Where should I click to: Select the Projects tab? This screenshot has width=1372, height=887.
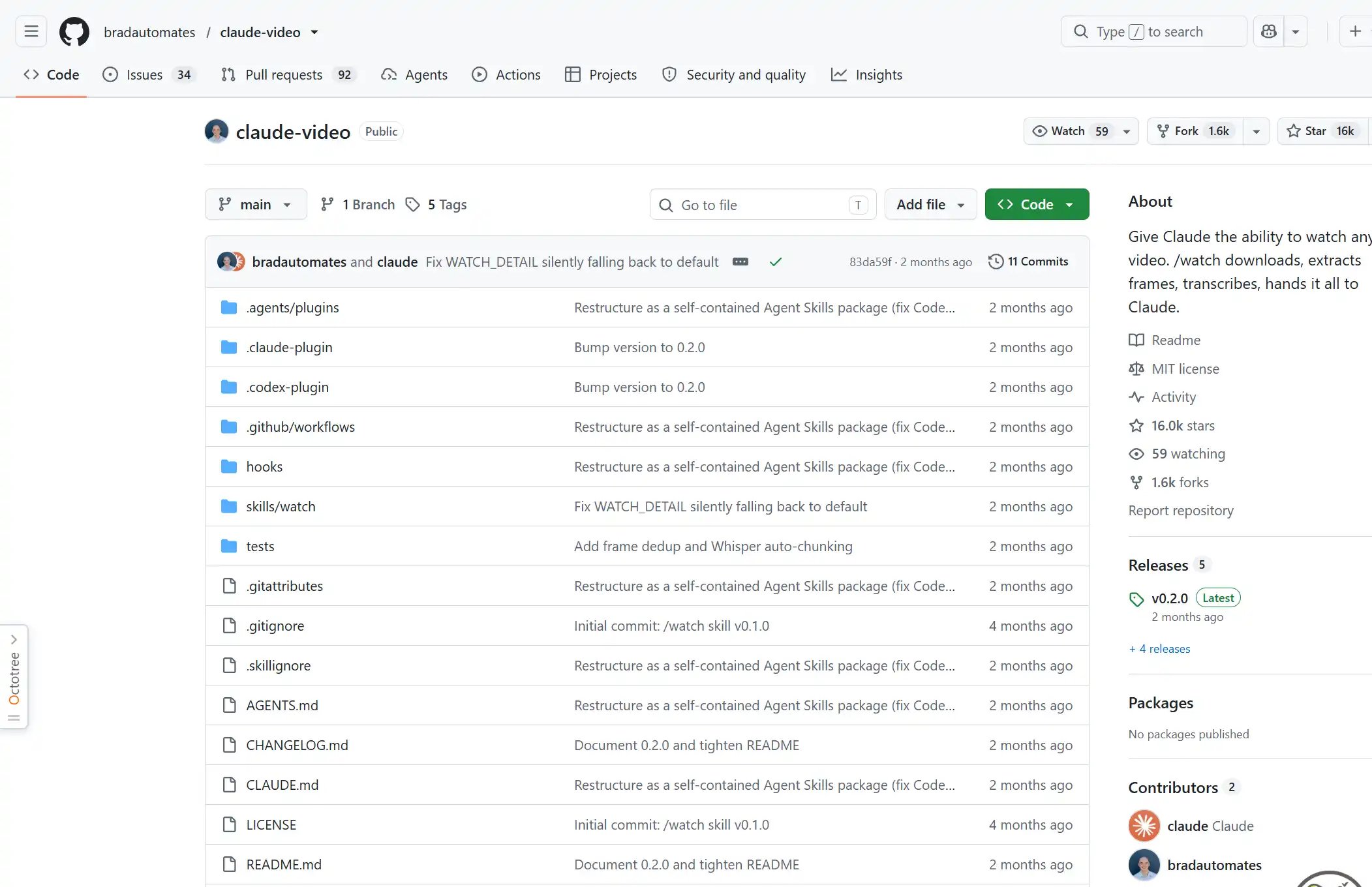coord(601,75)
